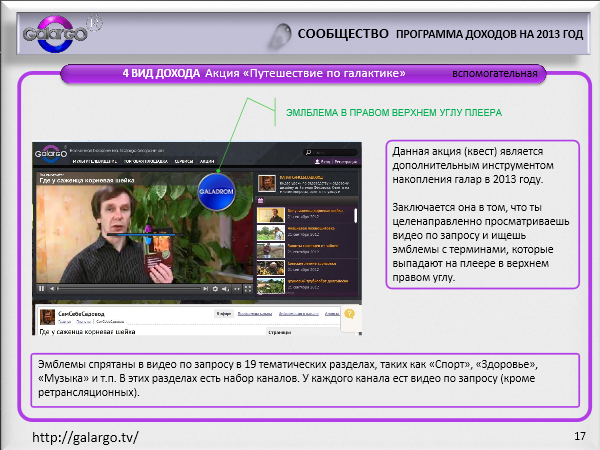This screenshot has height=450, width=600.
Task: Open the fifth playlist thumbnail with the garden
Action: pyautogui.click(x=271, y=285)
